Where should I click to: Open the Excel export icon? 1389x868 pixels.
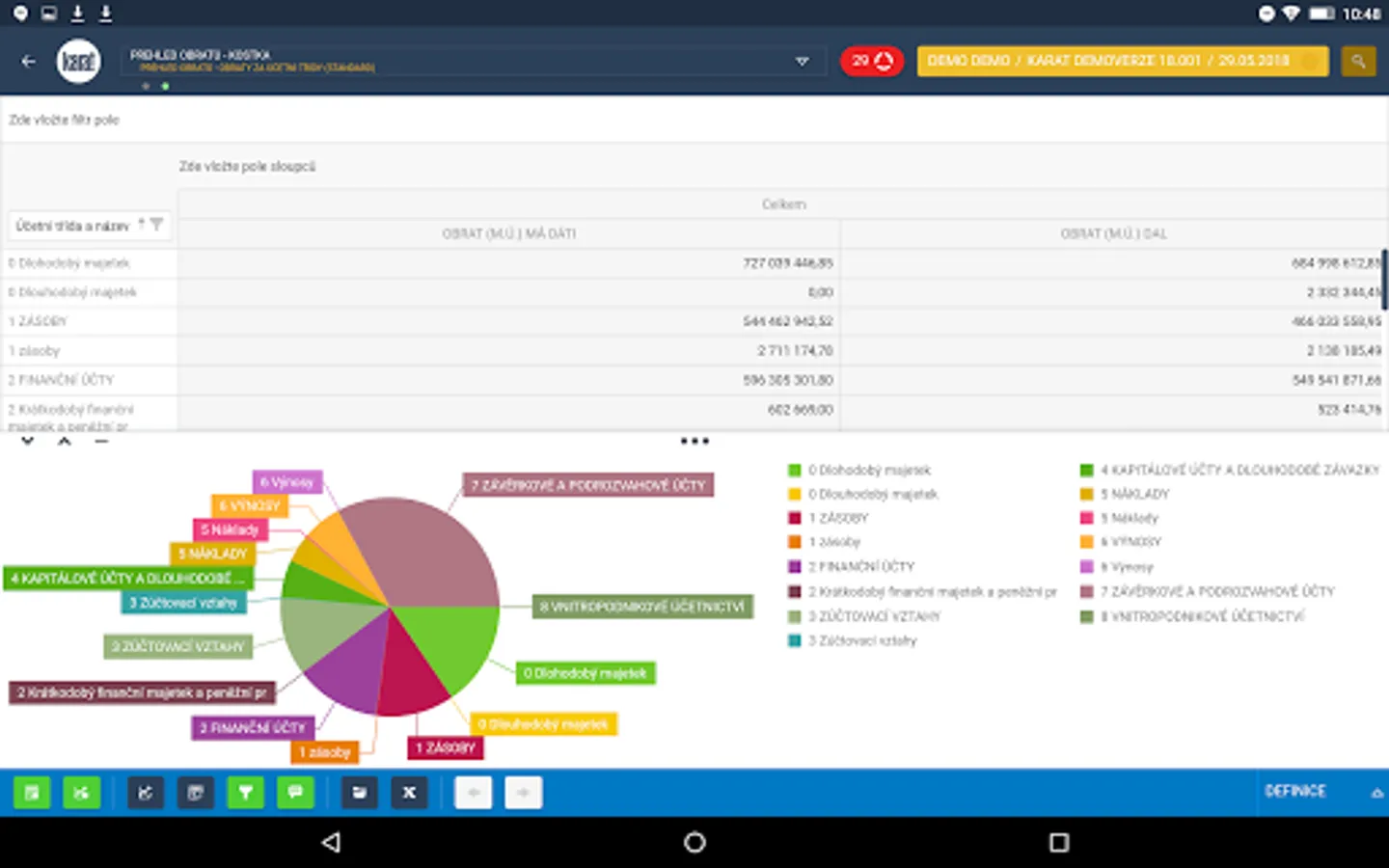(409, 793)
